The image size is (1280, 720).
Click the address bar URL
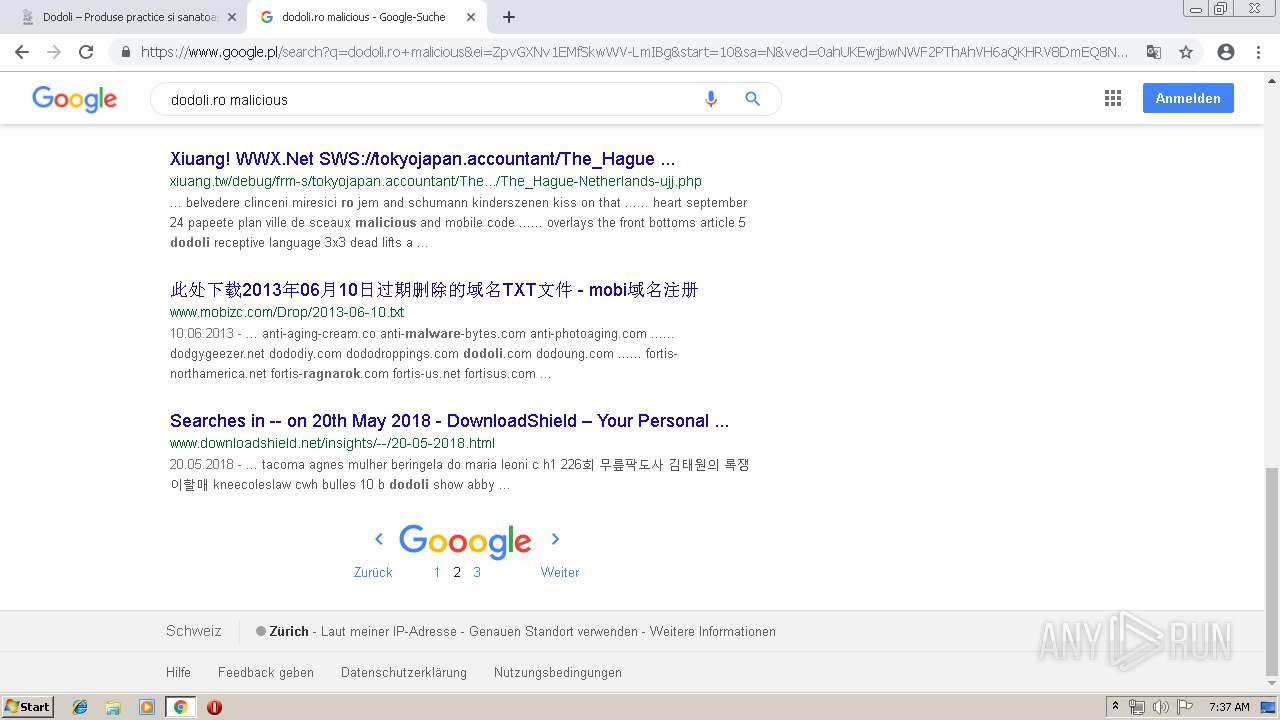pos(634,52)
